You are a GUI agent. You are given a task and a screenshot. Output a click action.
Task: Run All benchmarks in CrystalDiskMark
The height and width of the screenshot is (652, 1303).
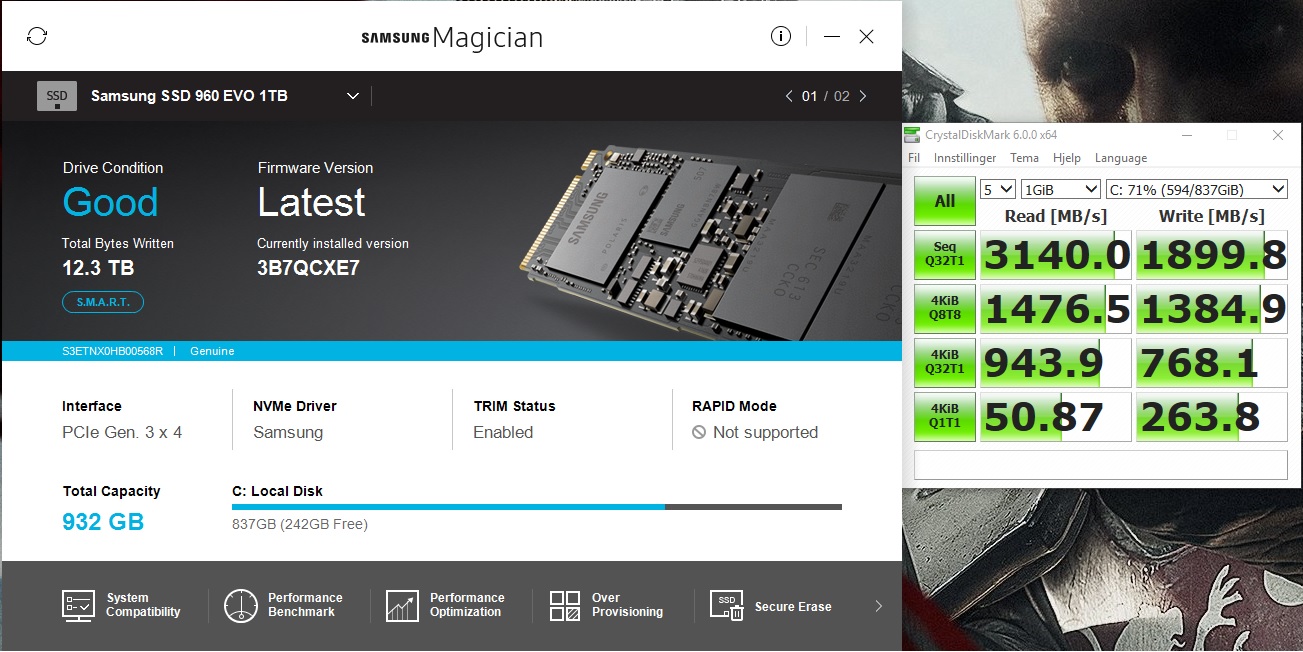click(944, 202)
